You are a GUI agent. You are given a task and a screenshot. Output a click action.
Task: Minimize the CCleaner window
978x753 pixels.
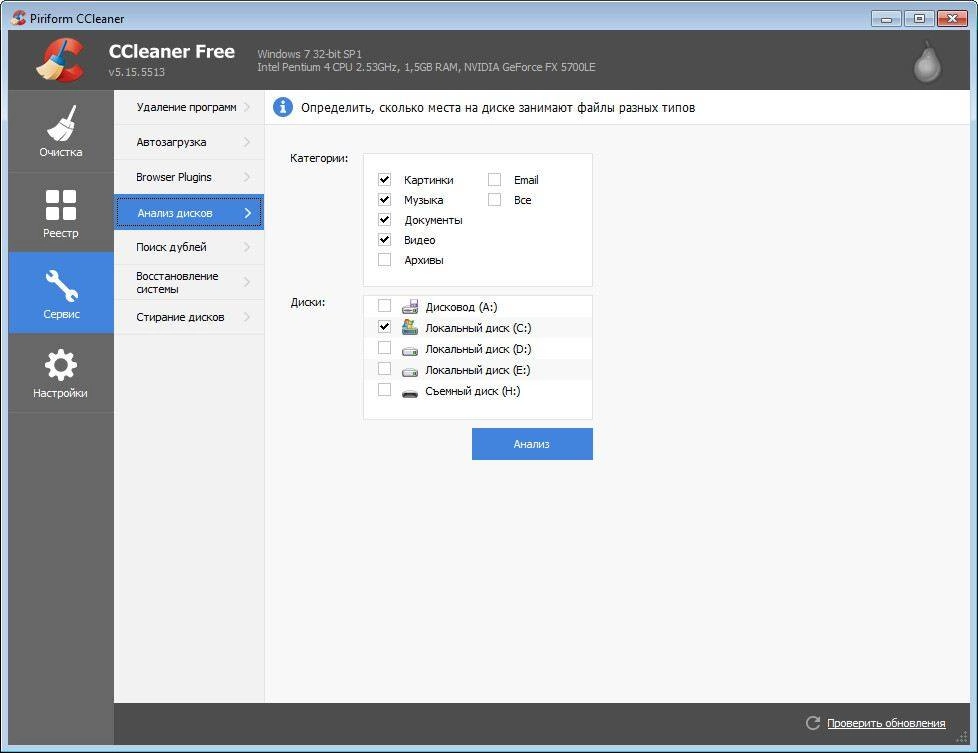(886, 19)
